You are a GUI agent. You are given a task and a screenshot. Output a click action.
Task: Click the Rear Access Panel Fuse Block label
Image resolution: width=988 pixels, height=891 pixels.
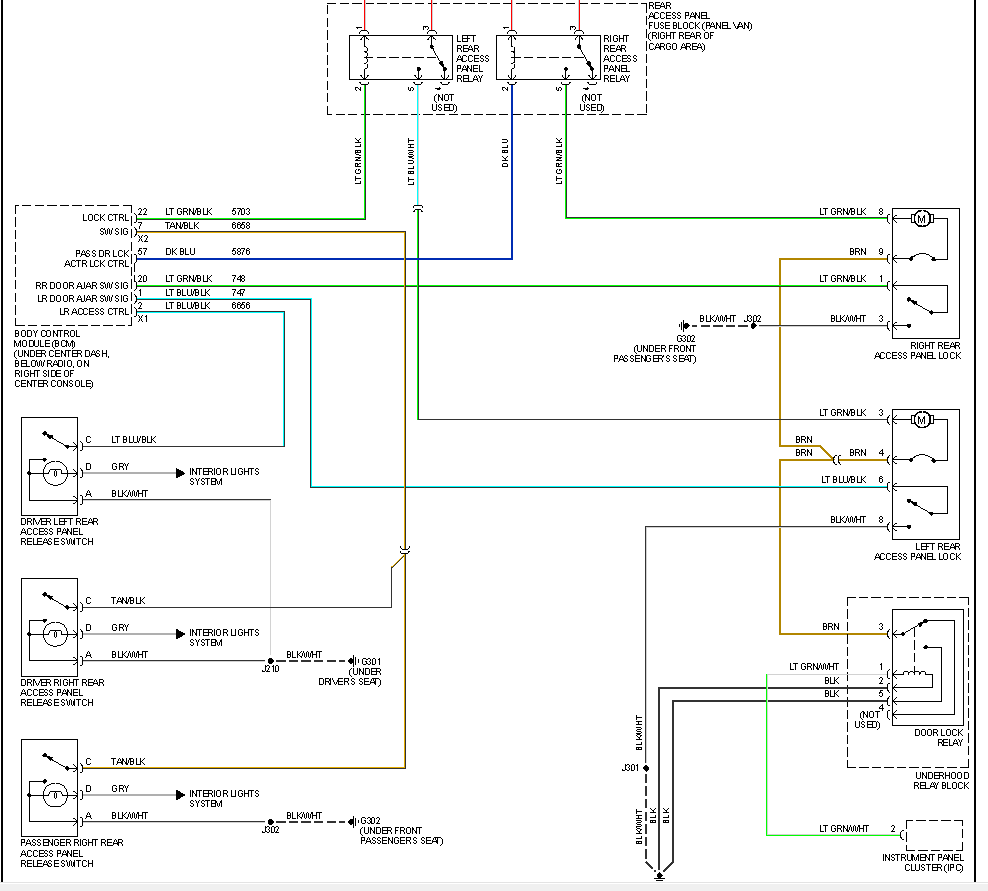pos(692,26)
